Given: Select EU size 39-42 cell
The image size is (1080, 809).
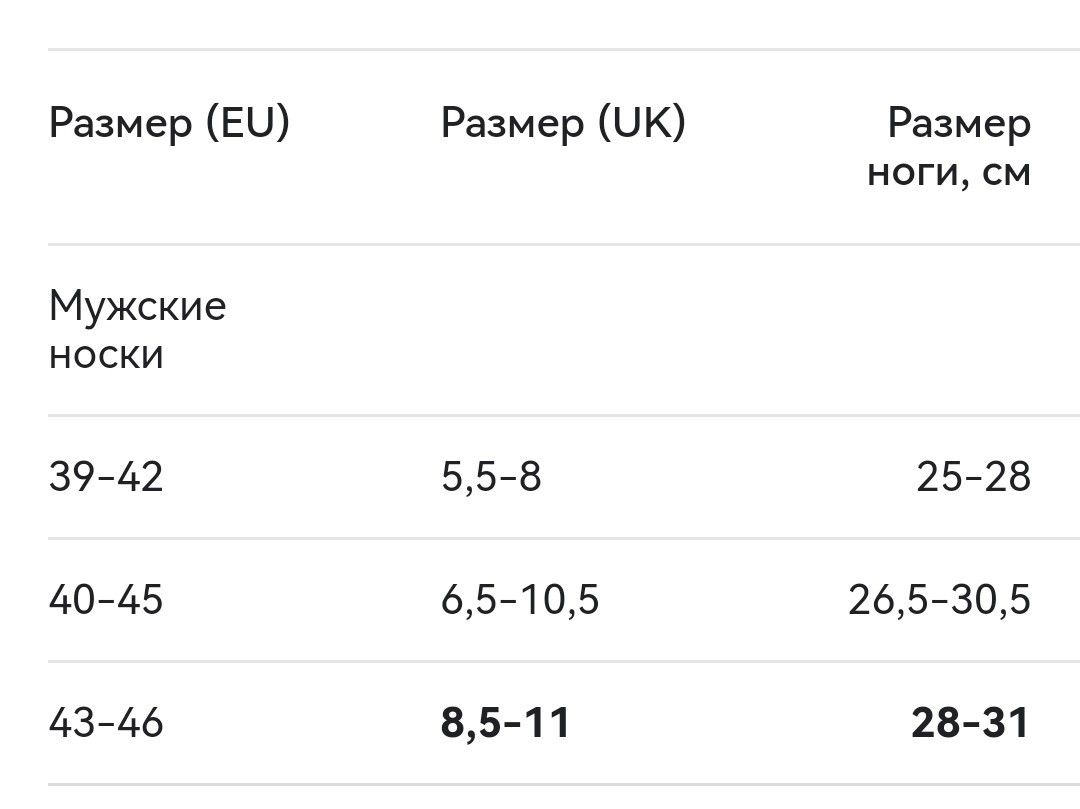Looking at the screenshot, I should pyautogui.click(x=106, y=476).
